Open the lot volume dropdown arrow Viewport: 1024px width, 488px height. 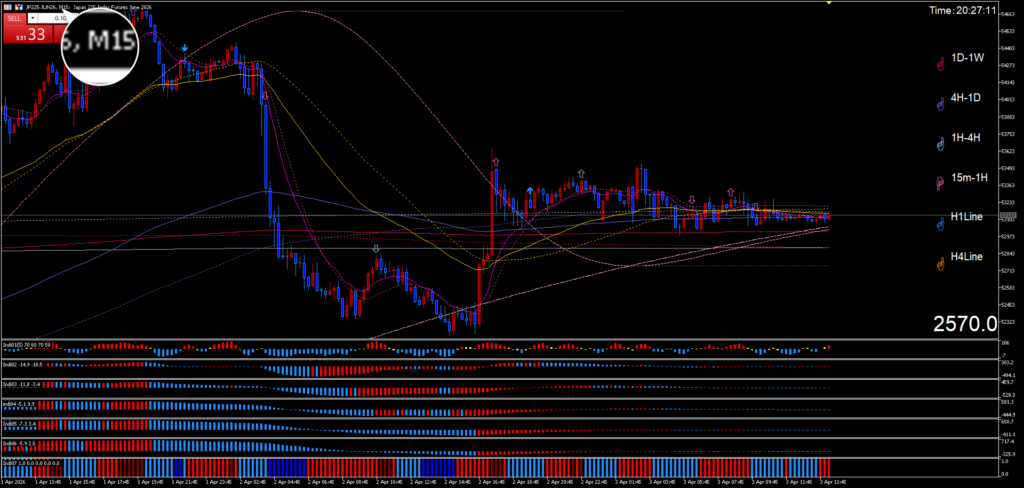click(x=35, y=18)
